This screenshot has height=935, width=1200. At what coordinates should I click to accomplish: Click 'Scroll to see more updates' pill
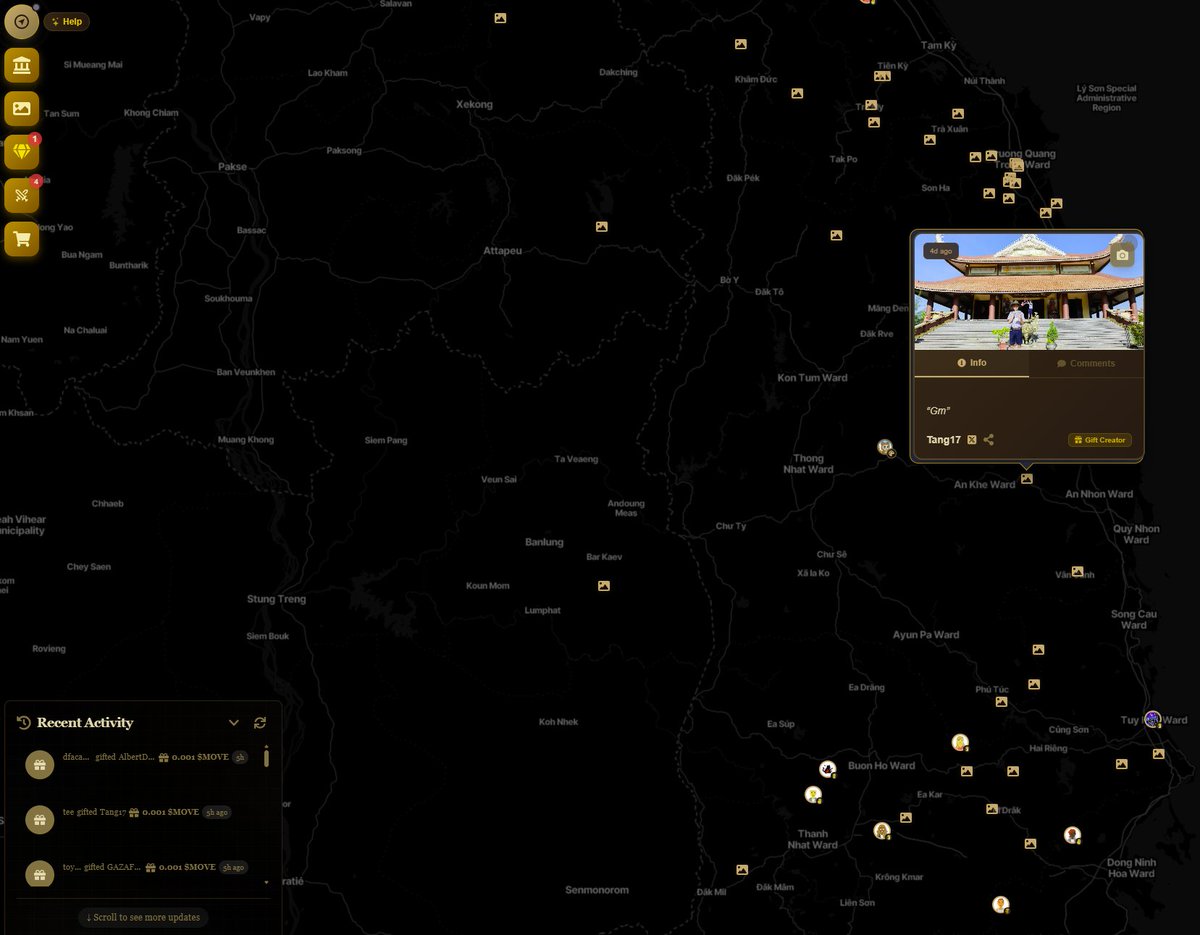click(x=143, y=917)
